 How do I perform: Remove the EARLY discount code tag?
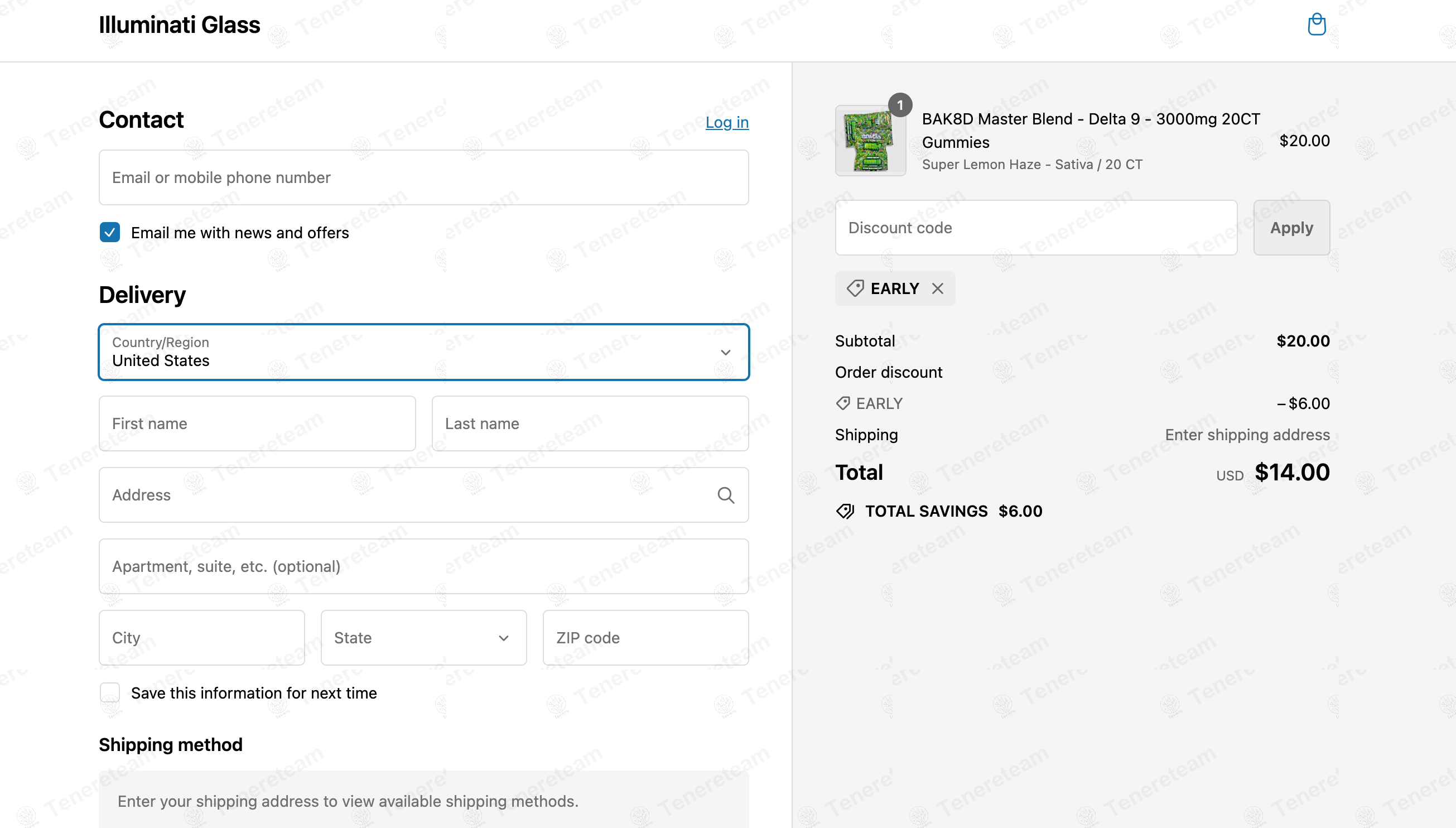coord(938,289)
